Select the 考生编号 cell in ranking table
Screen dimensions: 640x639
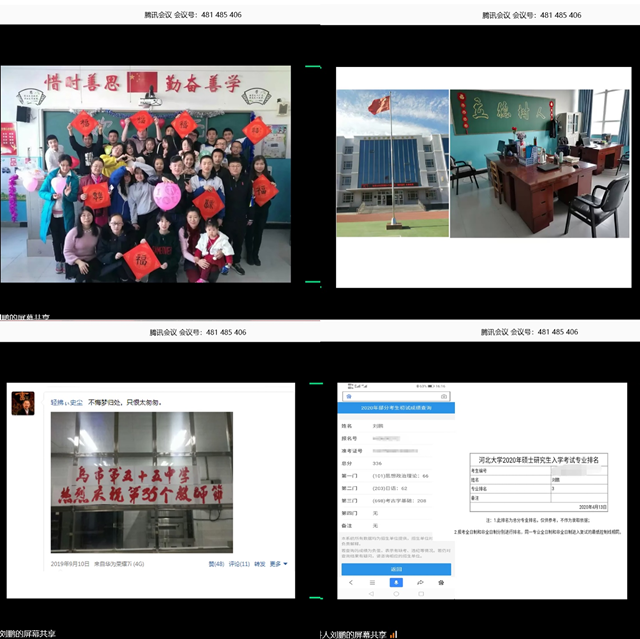tap(510, 471)
